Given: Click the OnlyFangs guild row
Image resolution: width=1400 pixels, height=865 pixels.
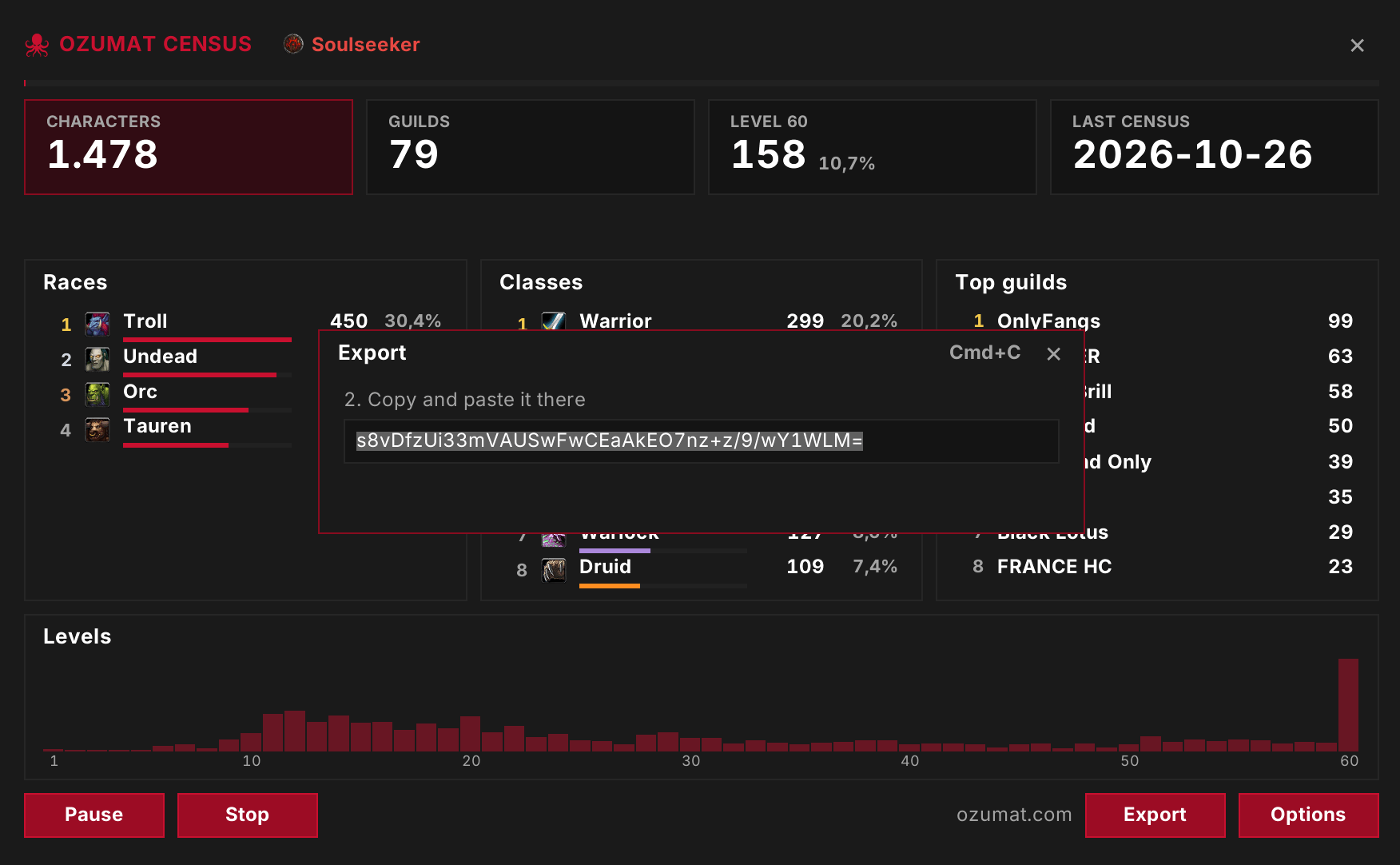Looking at the screenshot, I should pyautogui.click(x=1158, y=321).
